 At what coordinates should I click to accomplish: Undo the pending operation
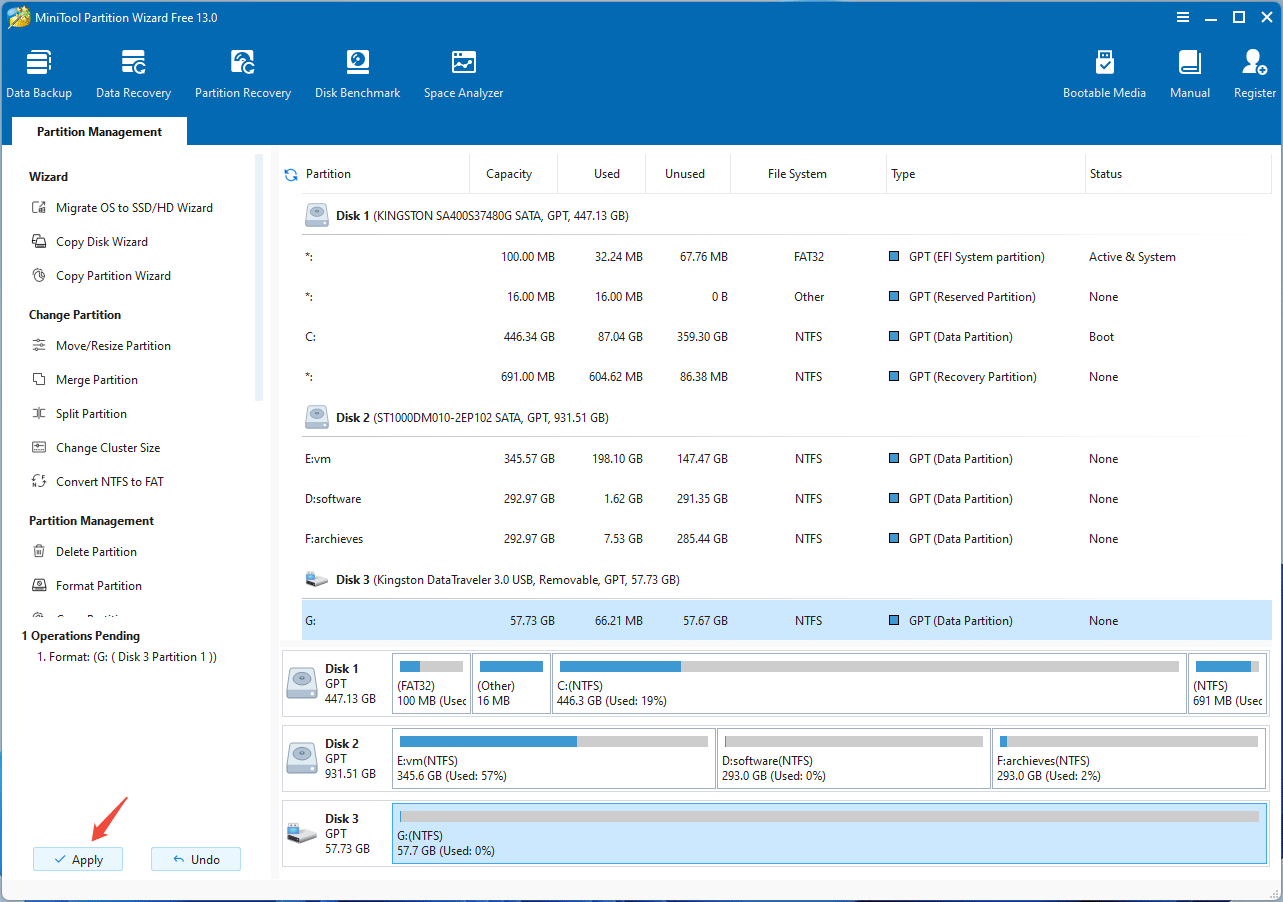click(x=195, y=858)
